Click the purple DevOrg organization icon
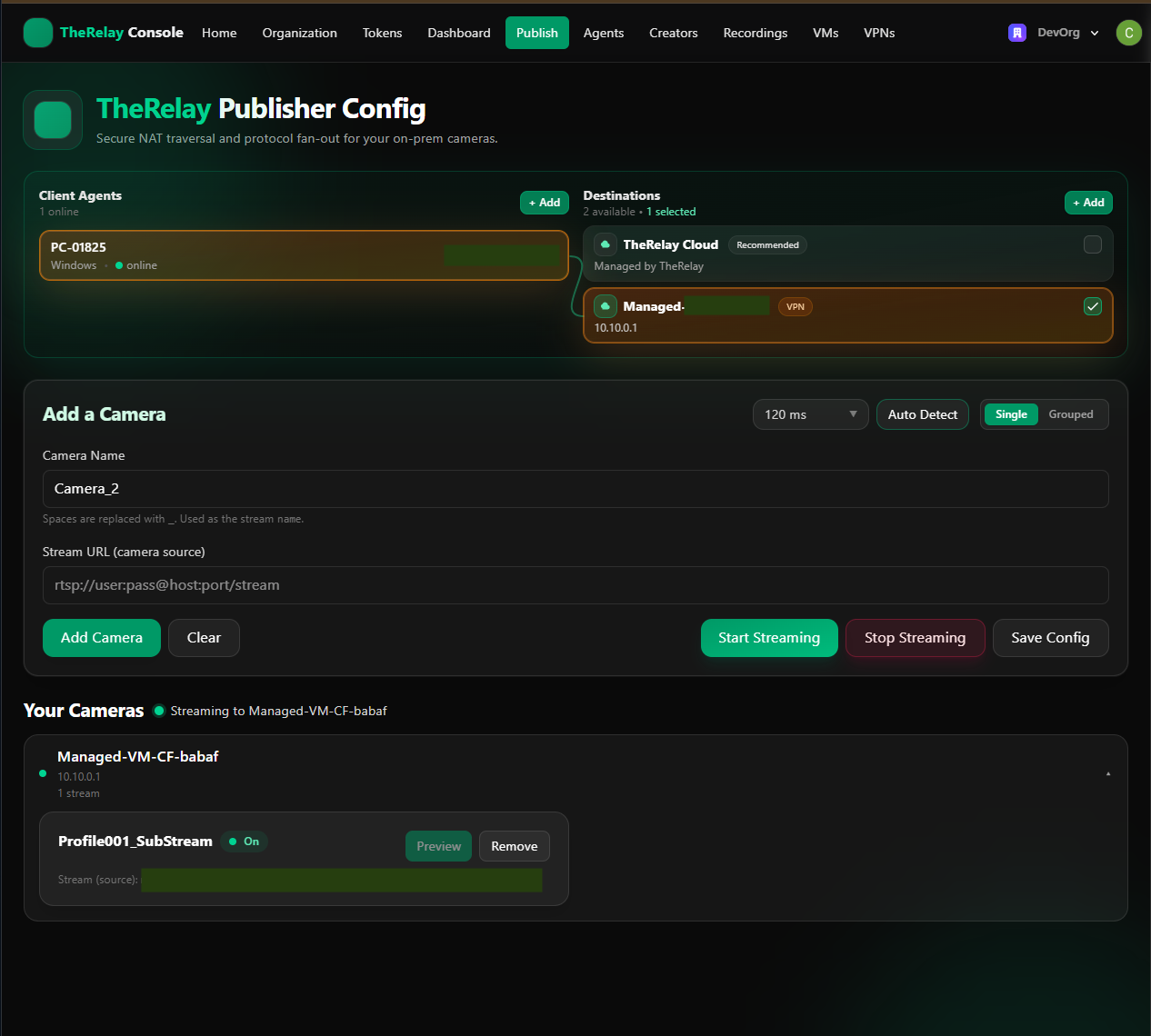Viewport: 1151px width, 1036px height. pyautogui.click(x=1017, y=33)
